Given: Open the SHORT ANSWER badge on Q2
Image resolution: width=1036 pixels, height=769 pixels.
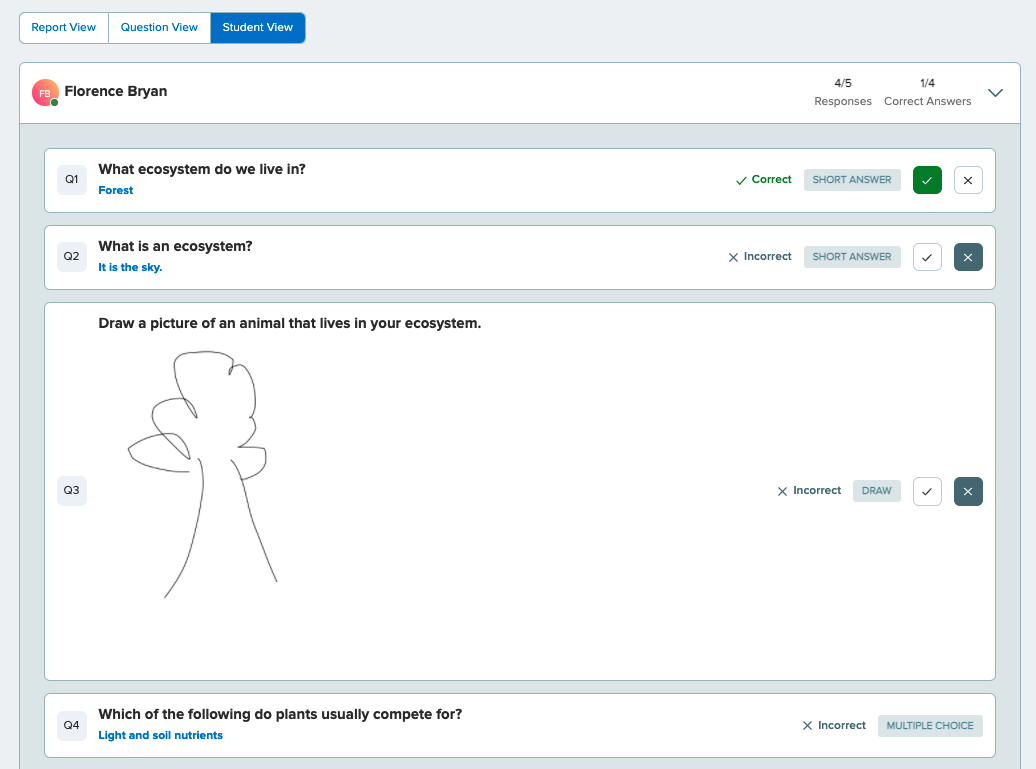Looking at the screenshot, I should tap(852, 257).
